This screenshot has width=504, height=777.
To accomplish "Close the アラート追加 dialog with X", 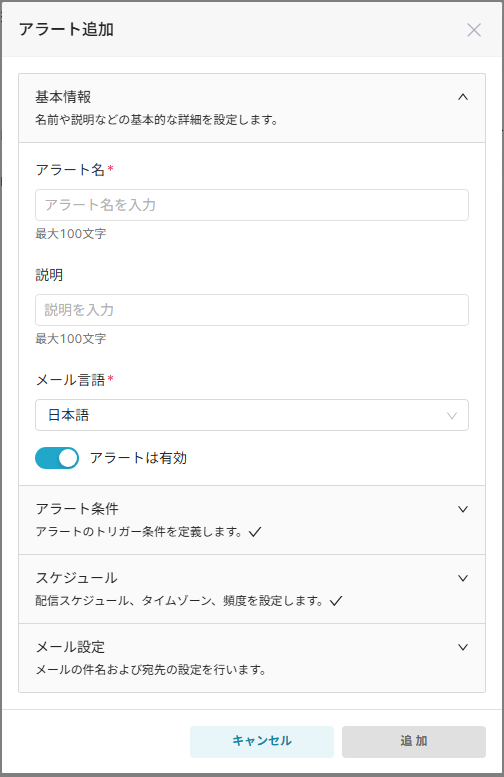I will [x=474, y=30].
